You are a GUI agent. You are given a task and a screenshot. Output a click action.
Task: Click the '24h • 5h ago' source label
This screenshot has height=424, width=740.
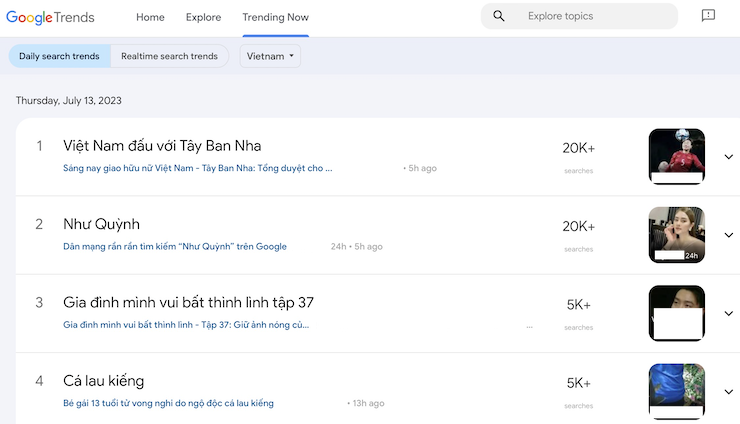tap(356, 246)
